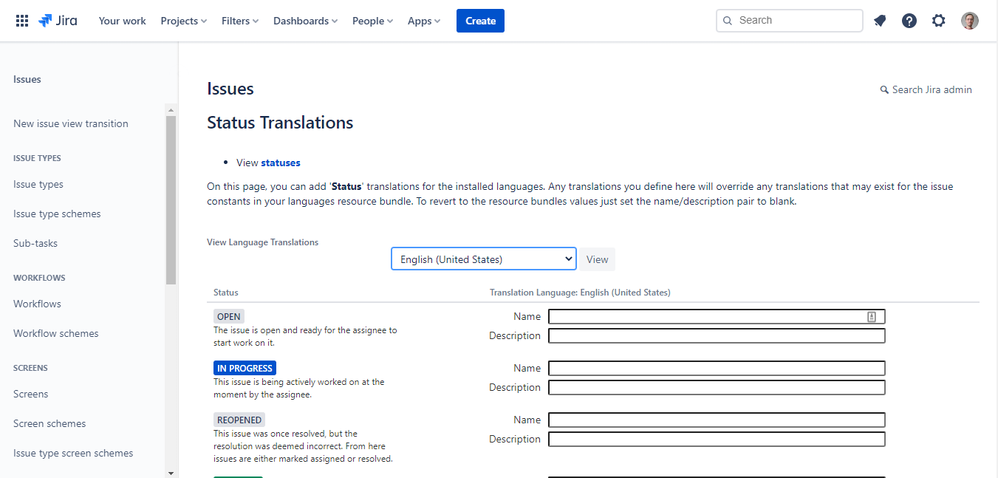
Task: Open the settings gear icon
Action: (x=939, y=21)
